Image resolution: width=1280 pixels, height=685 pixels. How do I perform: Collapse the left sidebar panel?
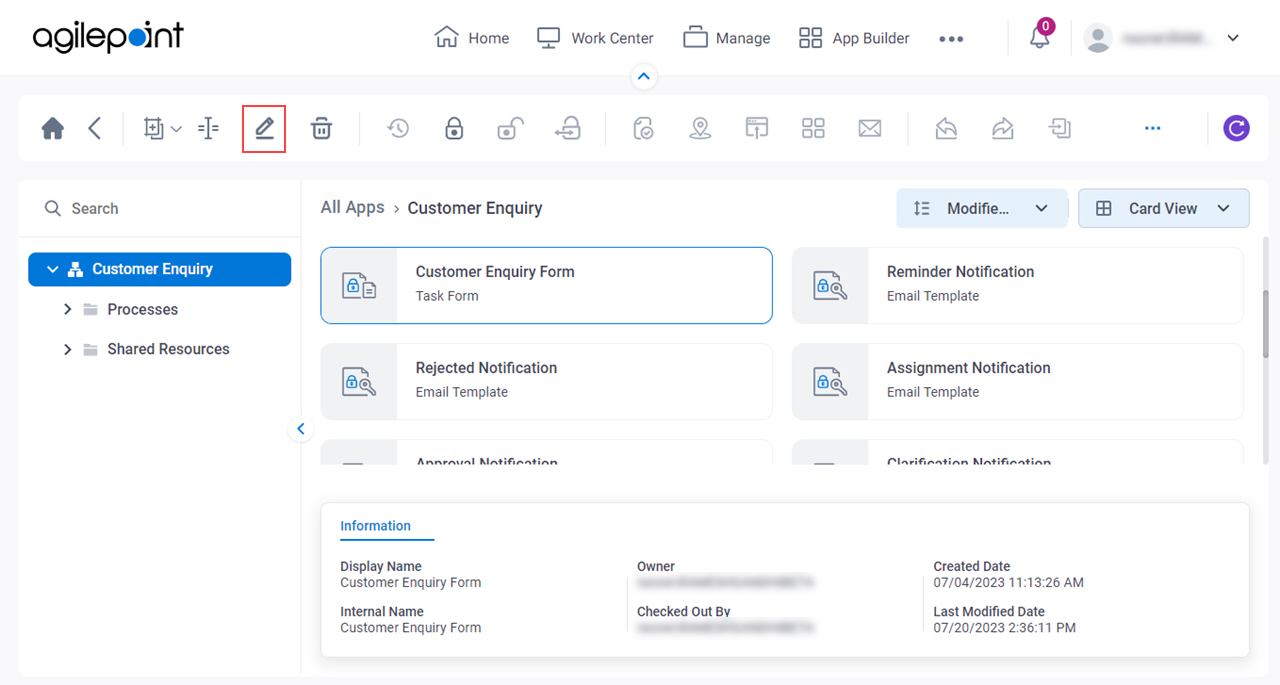pos(301,429)
